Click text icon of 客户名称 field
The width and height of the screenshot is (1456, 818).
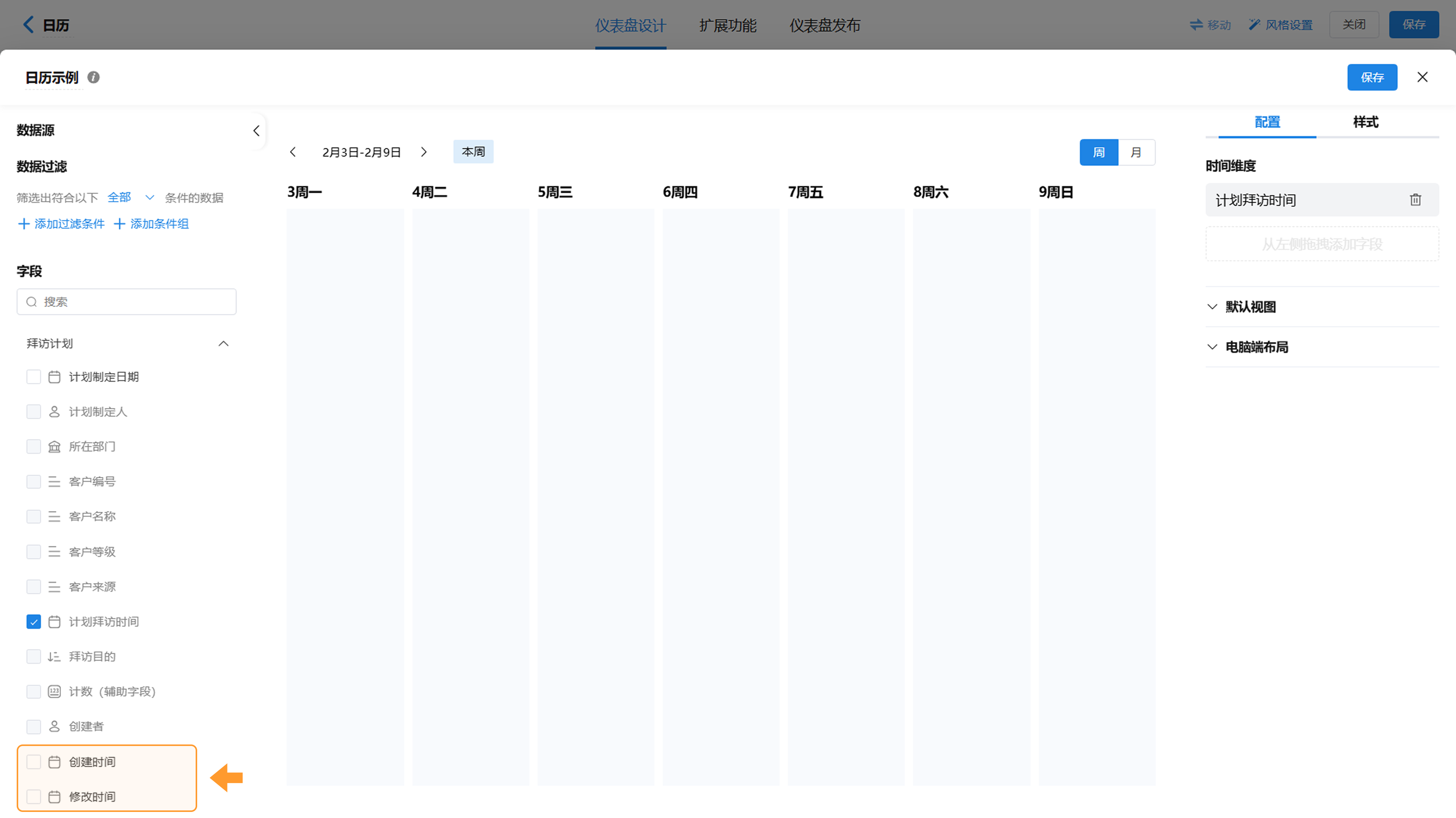pyautogui.click(x=54, y=516)
